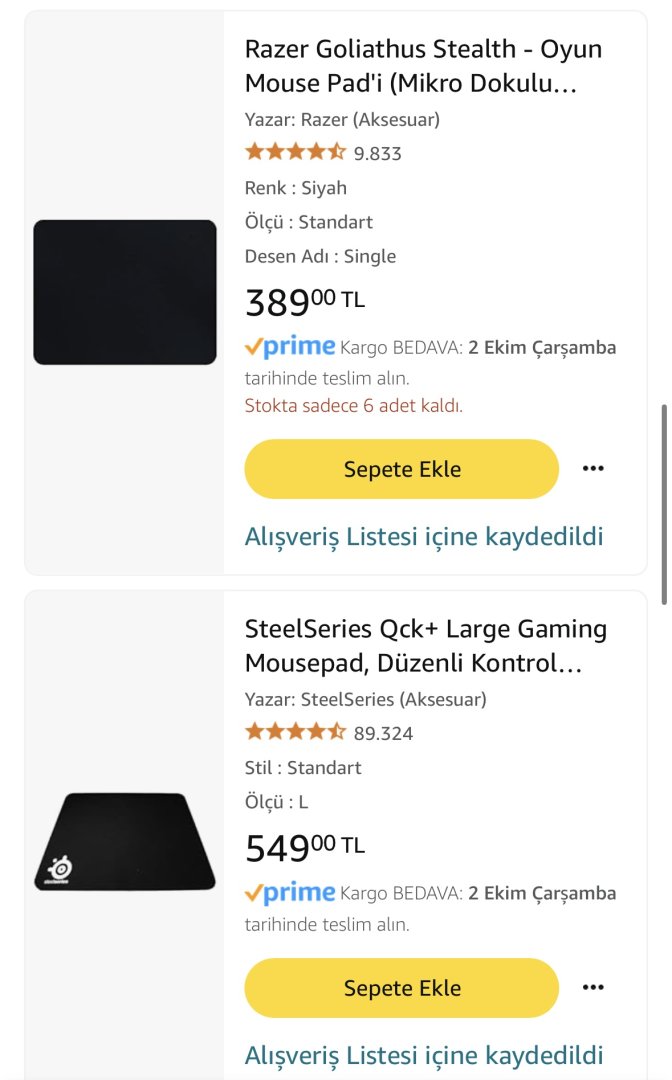
Task: Click the page scrollbar thumb
Action: click(663, 503)
